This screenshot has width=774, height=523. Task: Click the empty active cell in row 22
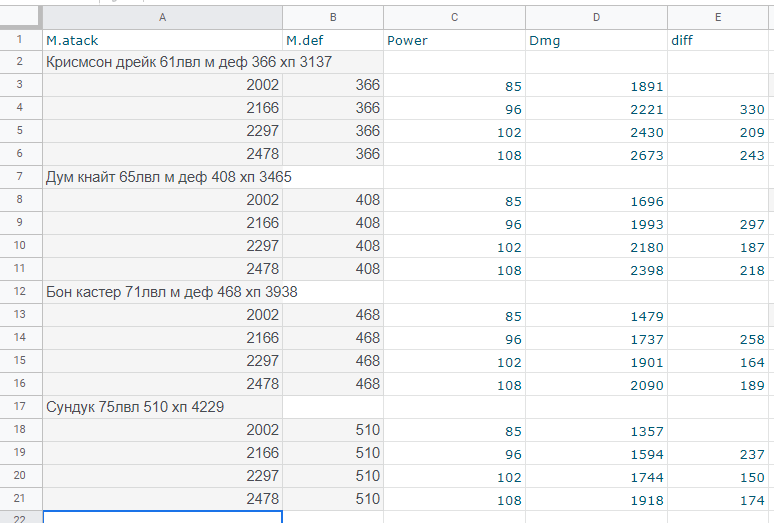pyautogui.click(x=162, y=516)
